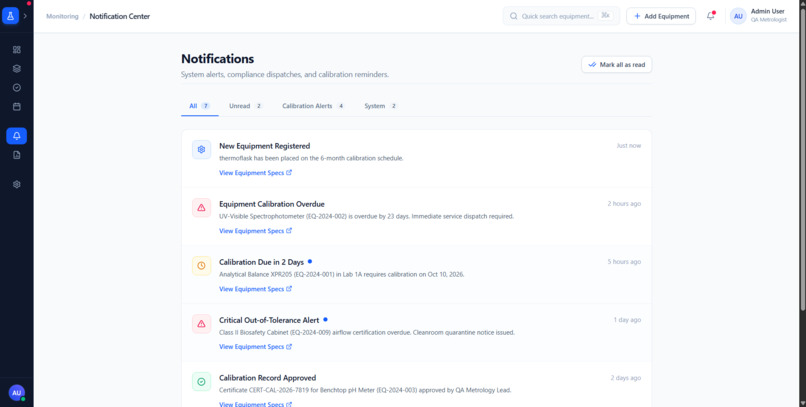The width and height of the screenshot is (806, 407).
Task: Click the Equipment Calibration Overdue warning icon
Action: coord(202,208)
